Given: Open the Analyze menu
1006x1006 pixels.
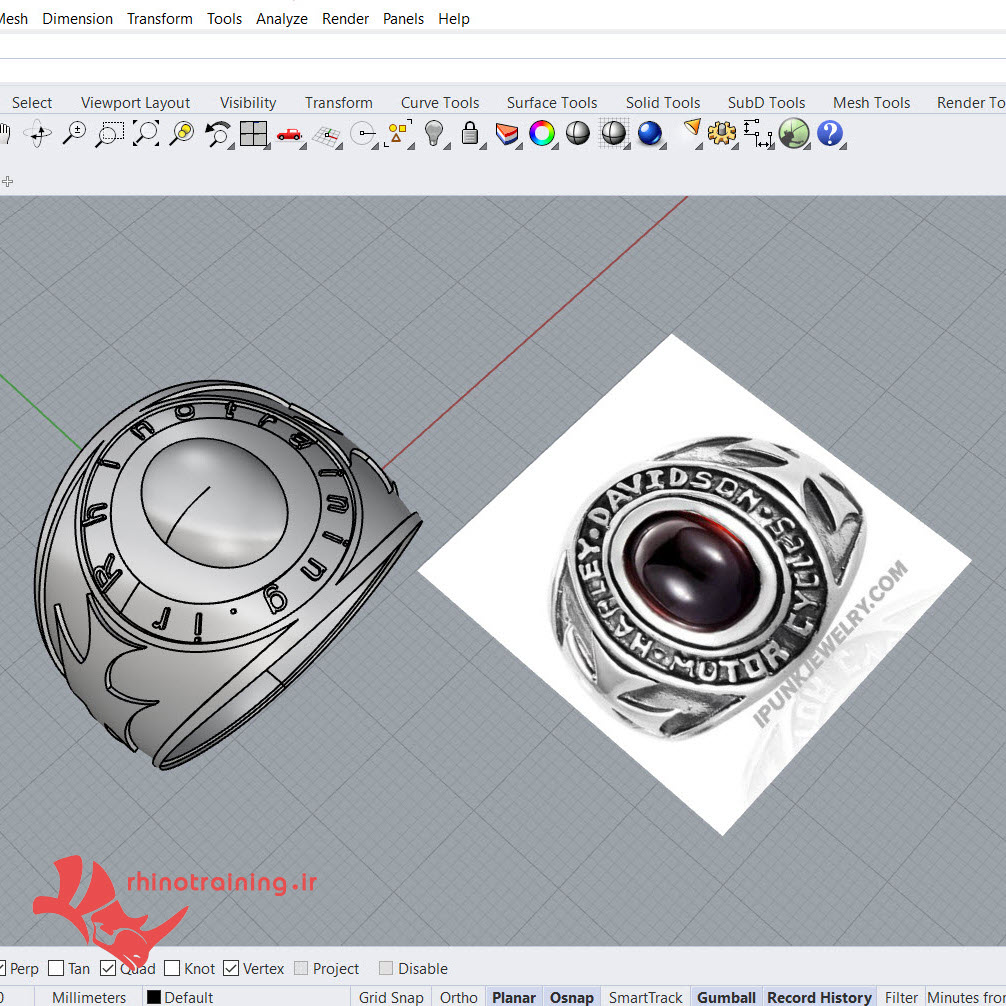Looking at the screenshot, I should coord(281,19).
